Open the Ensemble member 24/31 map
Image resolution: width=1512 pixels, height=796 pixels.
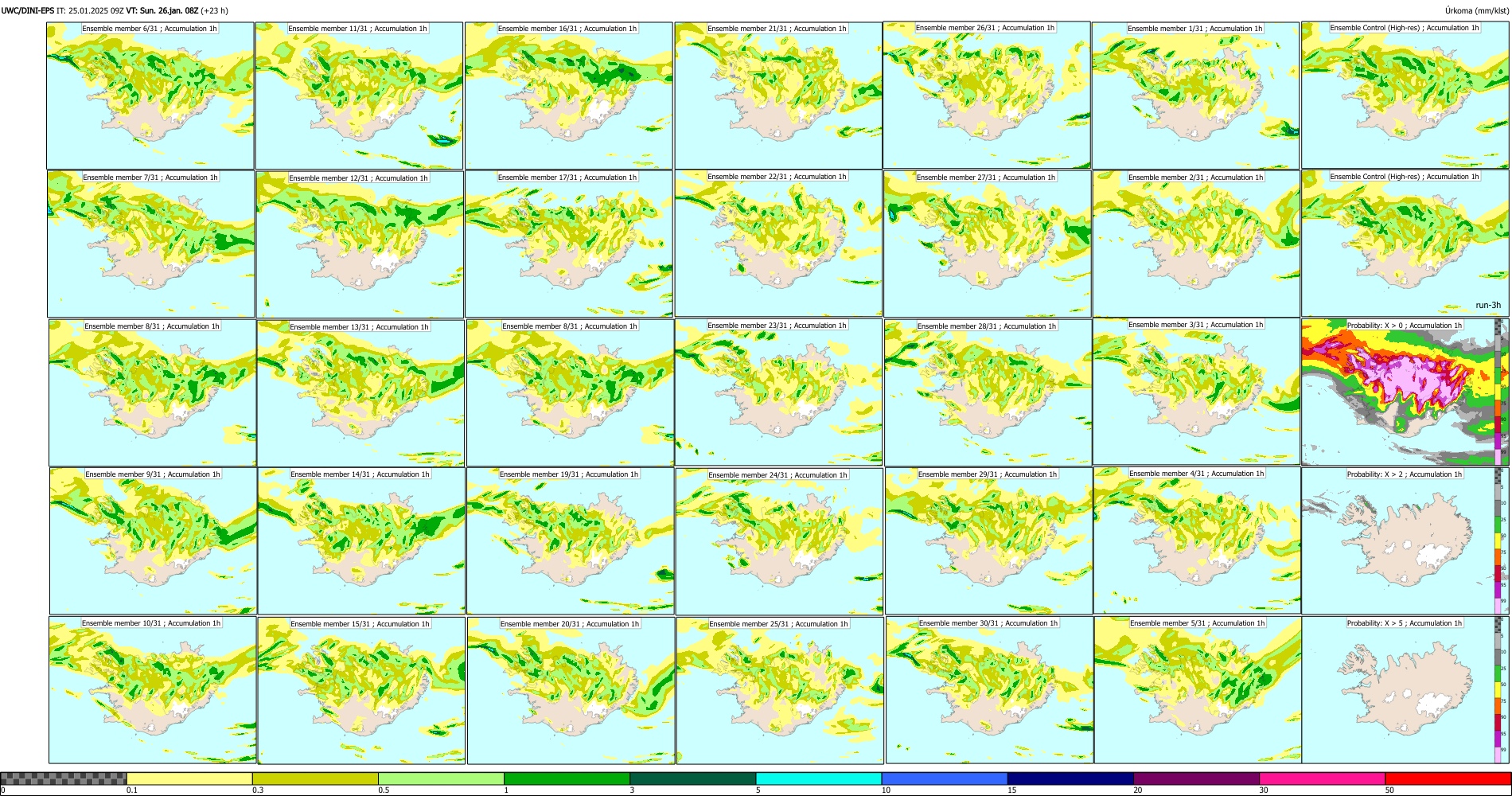tap(779, 541)
